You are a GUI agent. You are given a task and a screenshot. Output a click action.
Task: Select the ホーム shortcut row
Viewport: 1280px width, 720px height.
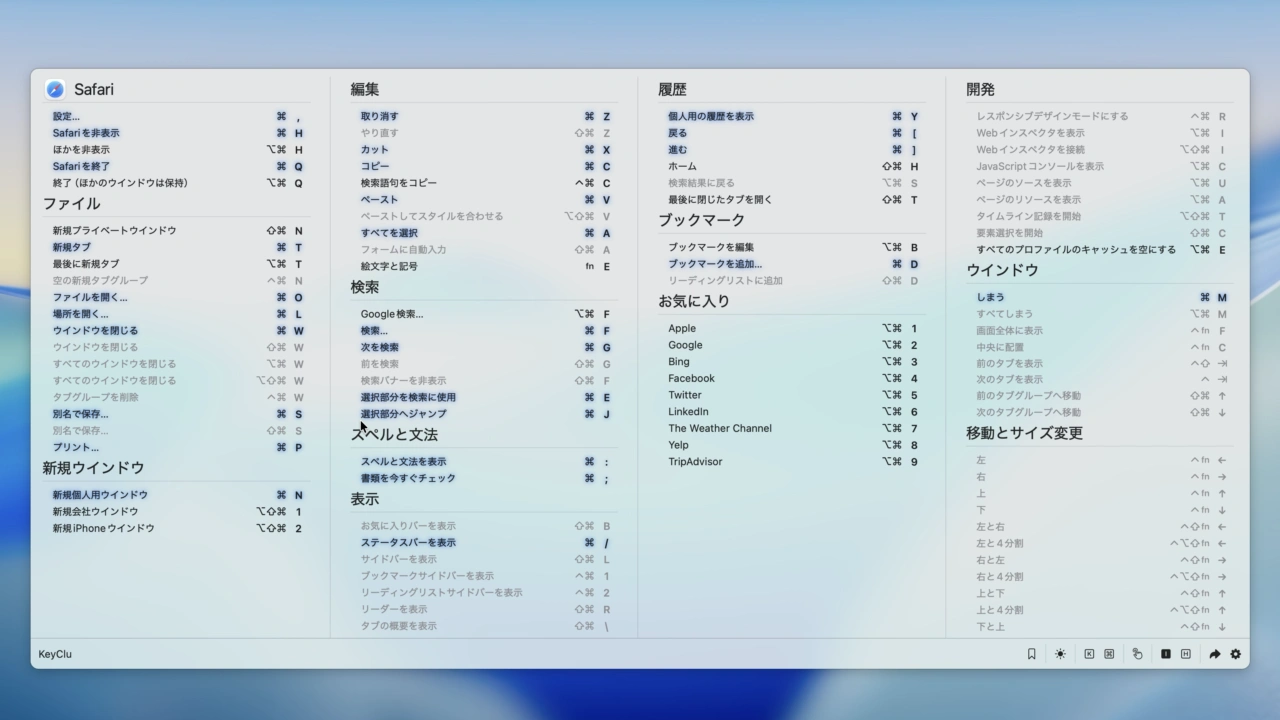[794, 166]
